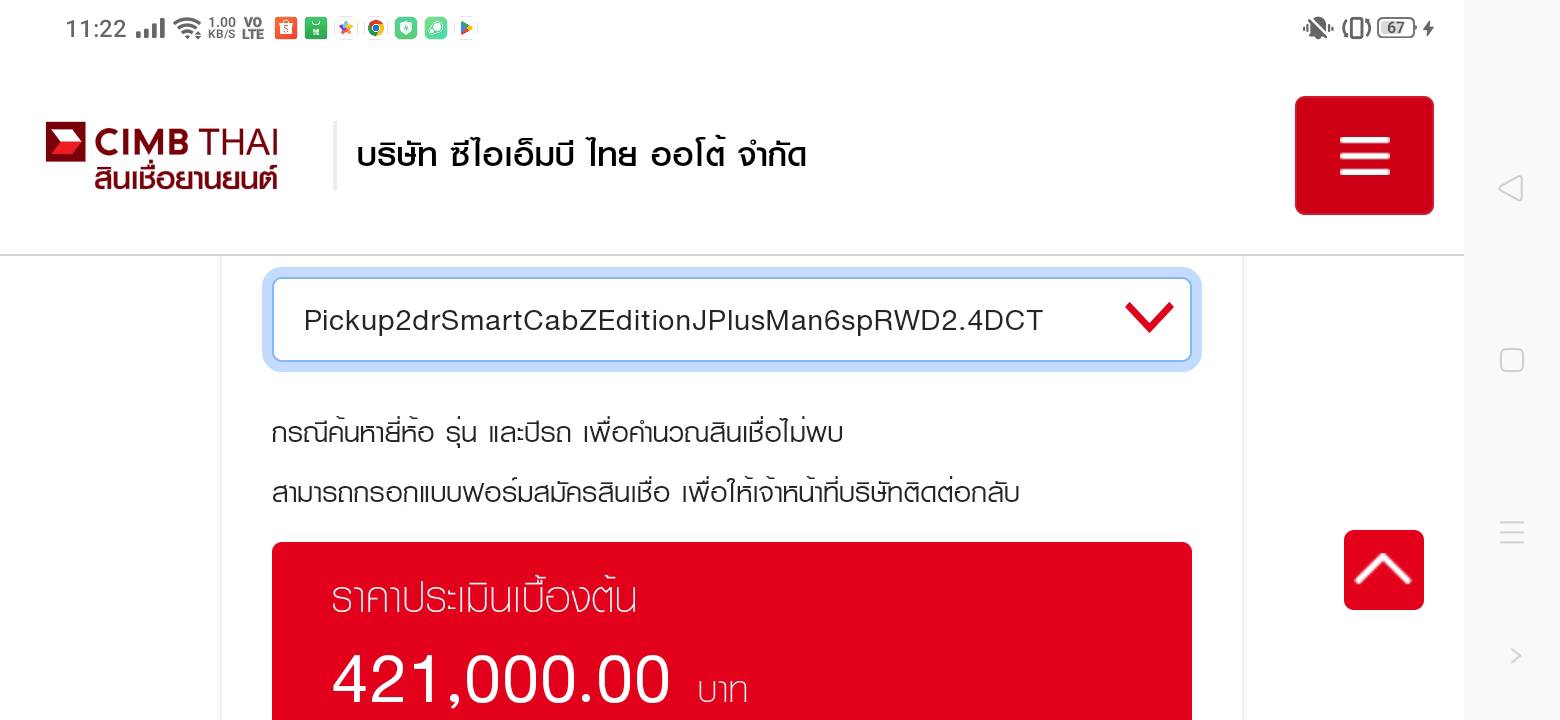Tap the Wi-Fi signal status icon
This screenshot has height=720, width=1560.
187,29
